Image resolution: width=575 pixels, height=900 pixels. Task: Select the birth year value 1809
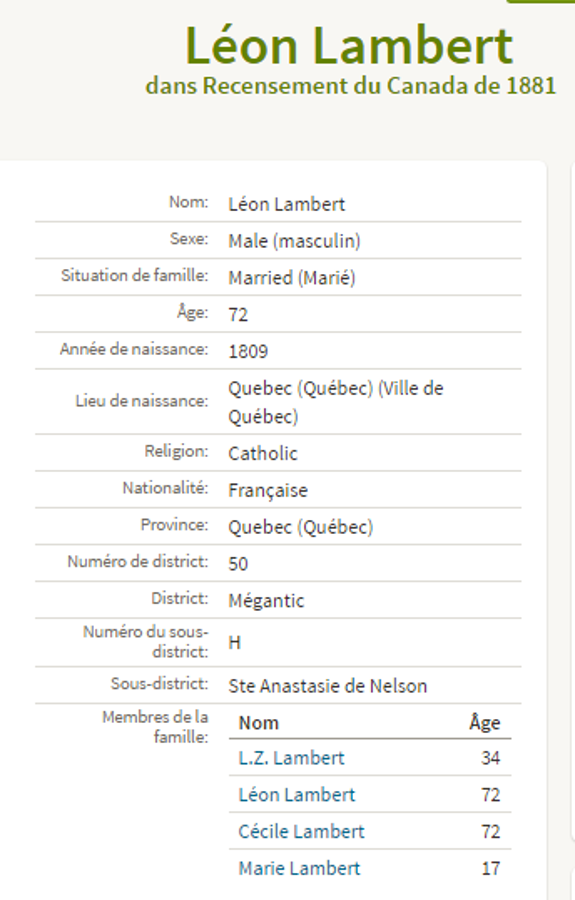(248, 351)
